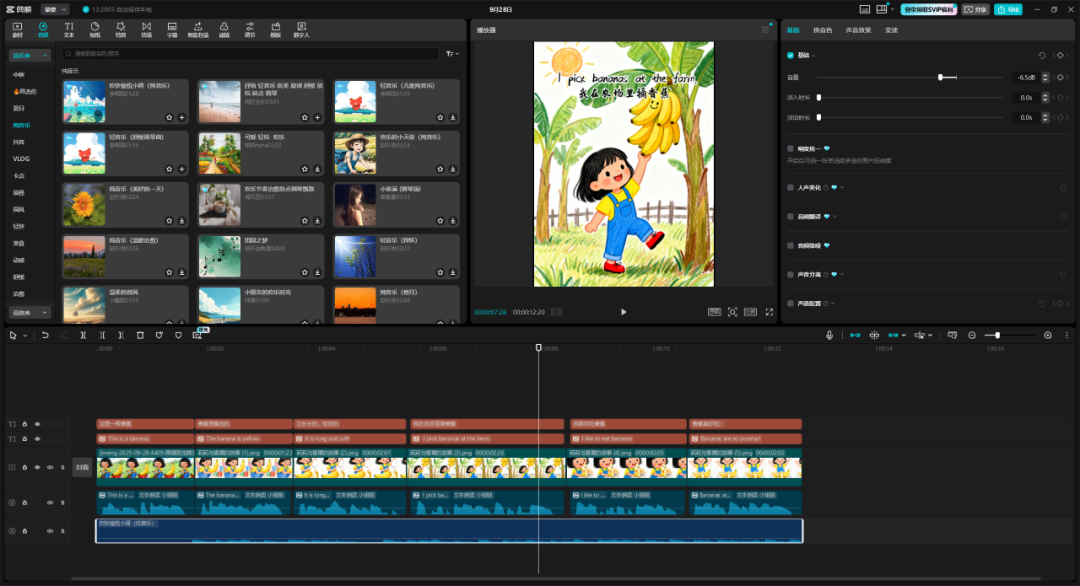Screen dimensions: 1080x586
Task: Open the filter dropdown beside the search box
Action: pyautogui.click(x=452, y=54)
